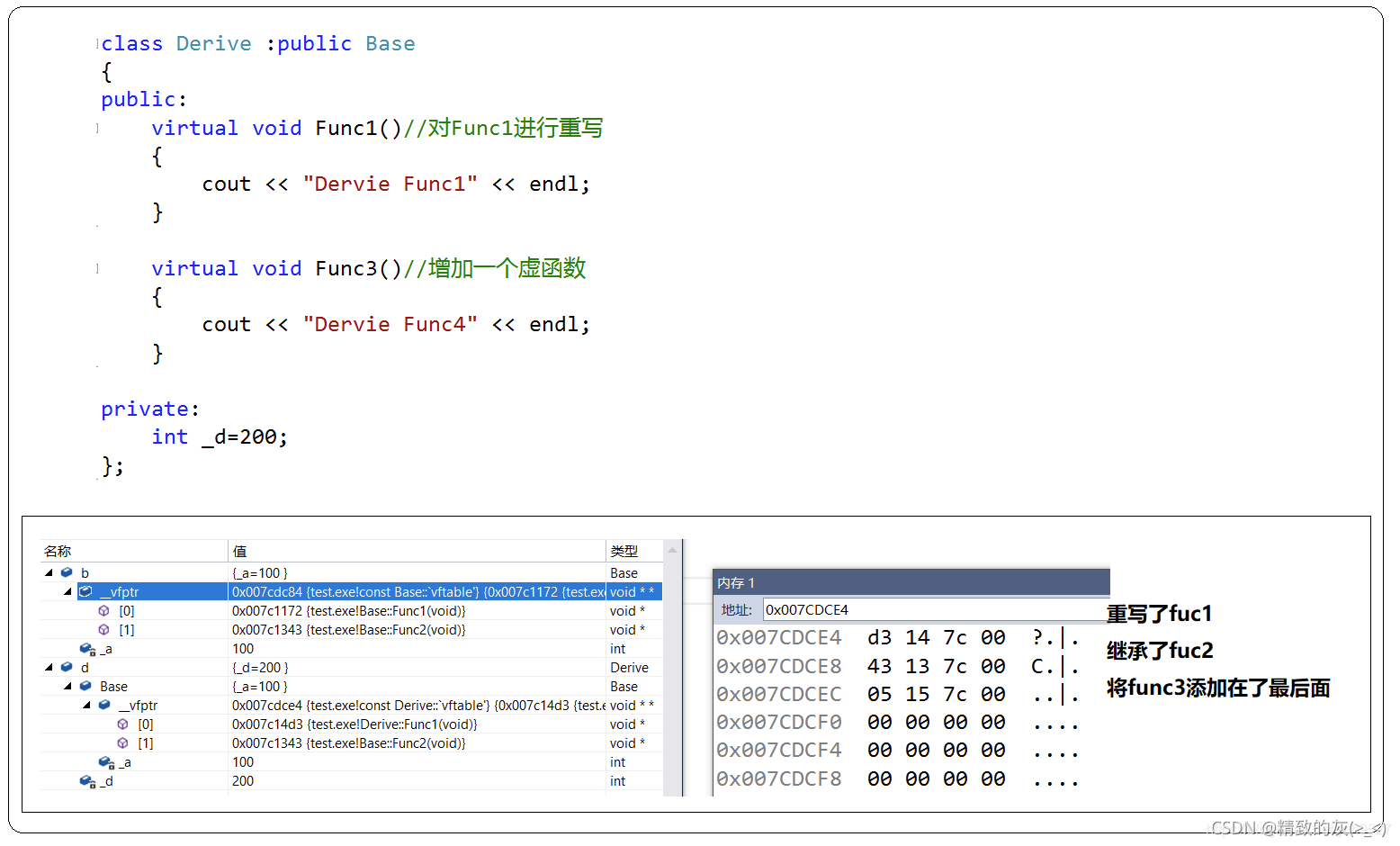
Task: Click the object icon of variable b
Action: [x=67, y=572]
